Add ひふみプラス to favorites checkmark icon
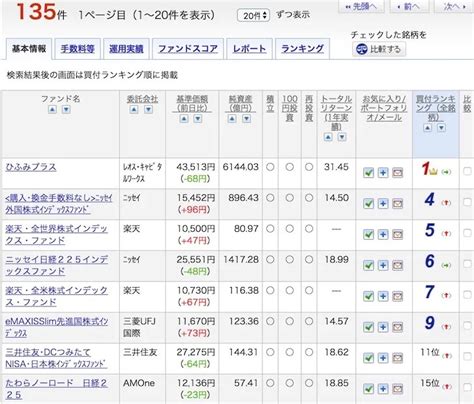 (368, 173)
